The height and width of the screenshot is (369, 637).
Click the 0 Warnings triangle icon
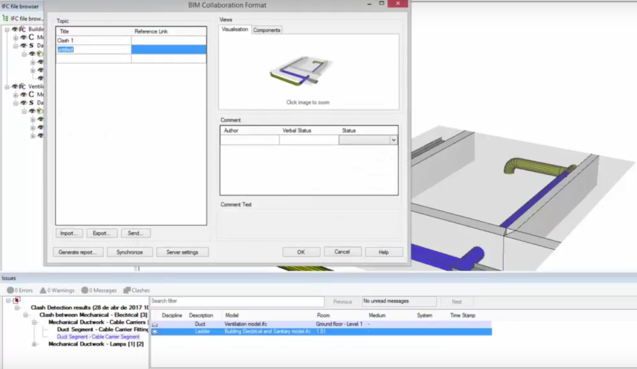coord(43,290)
